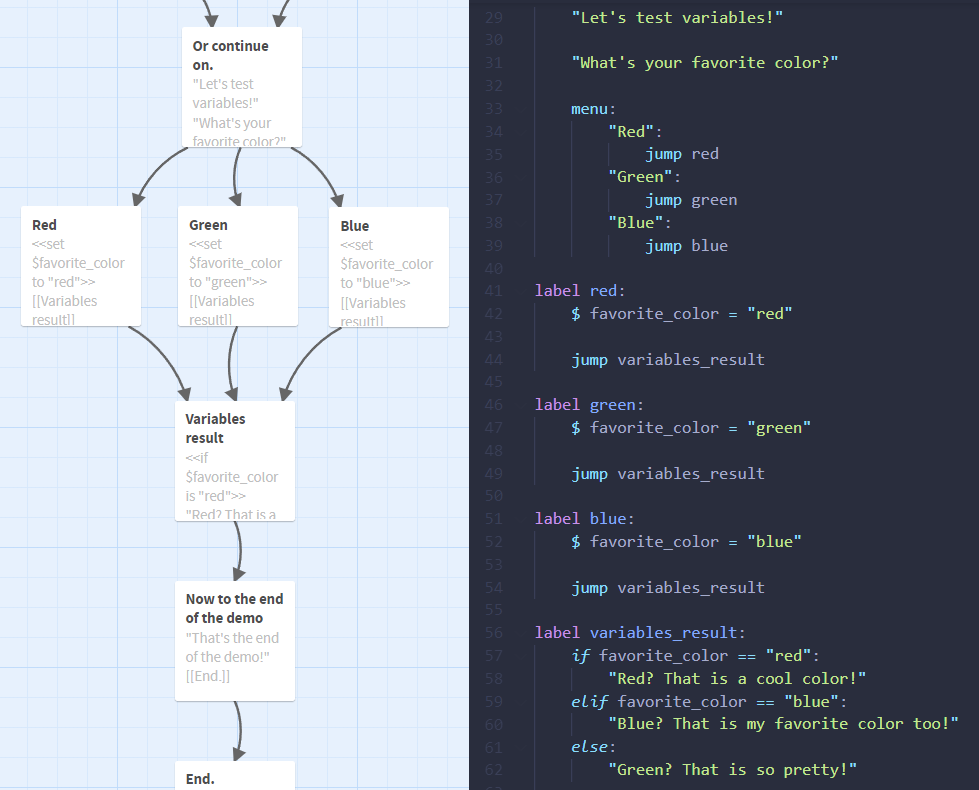
Task: Select the "Green" passage card
Action: 237,266
